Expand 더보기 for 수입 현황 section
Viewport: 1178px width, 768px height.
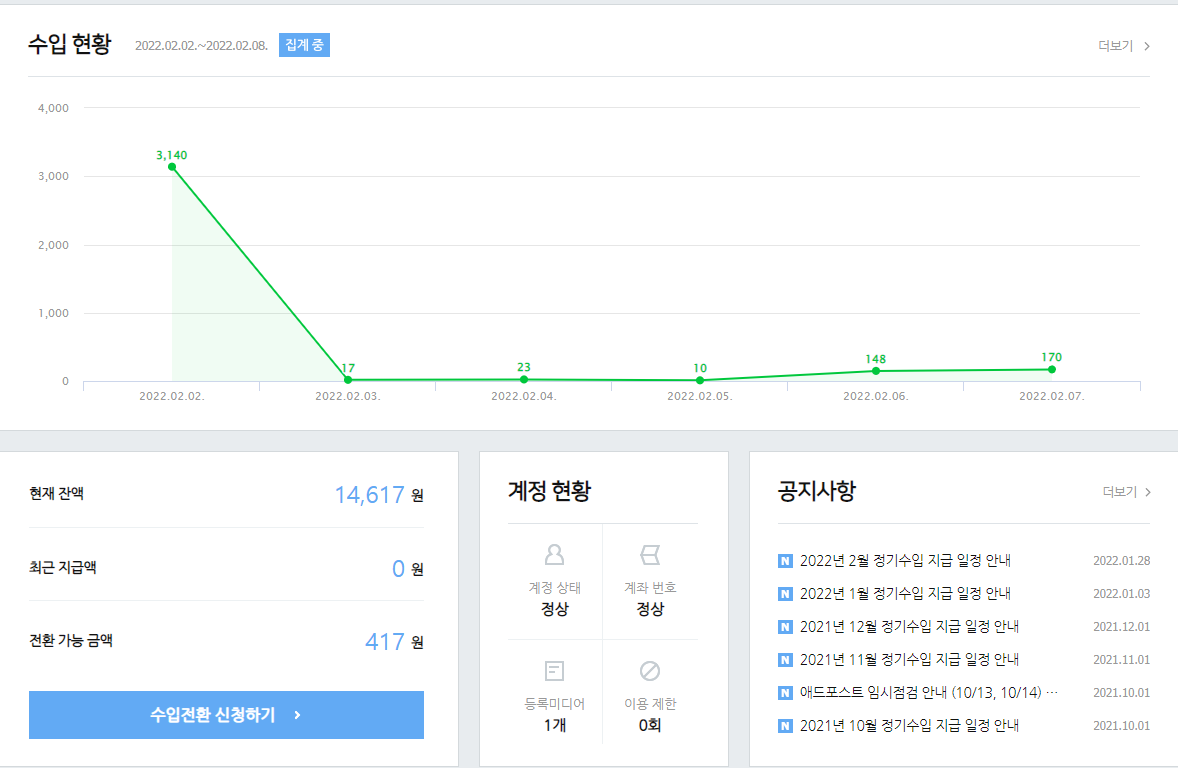click(x=1124, y=46)
